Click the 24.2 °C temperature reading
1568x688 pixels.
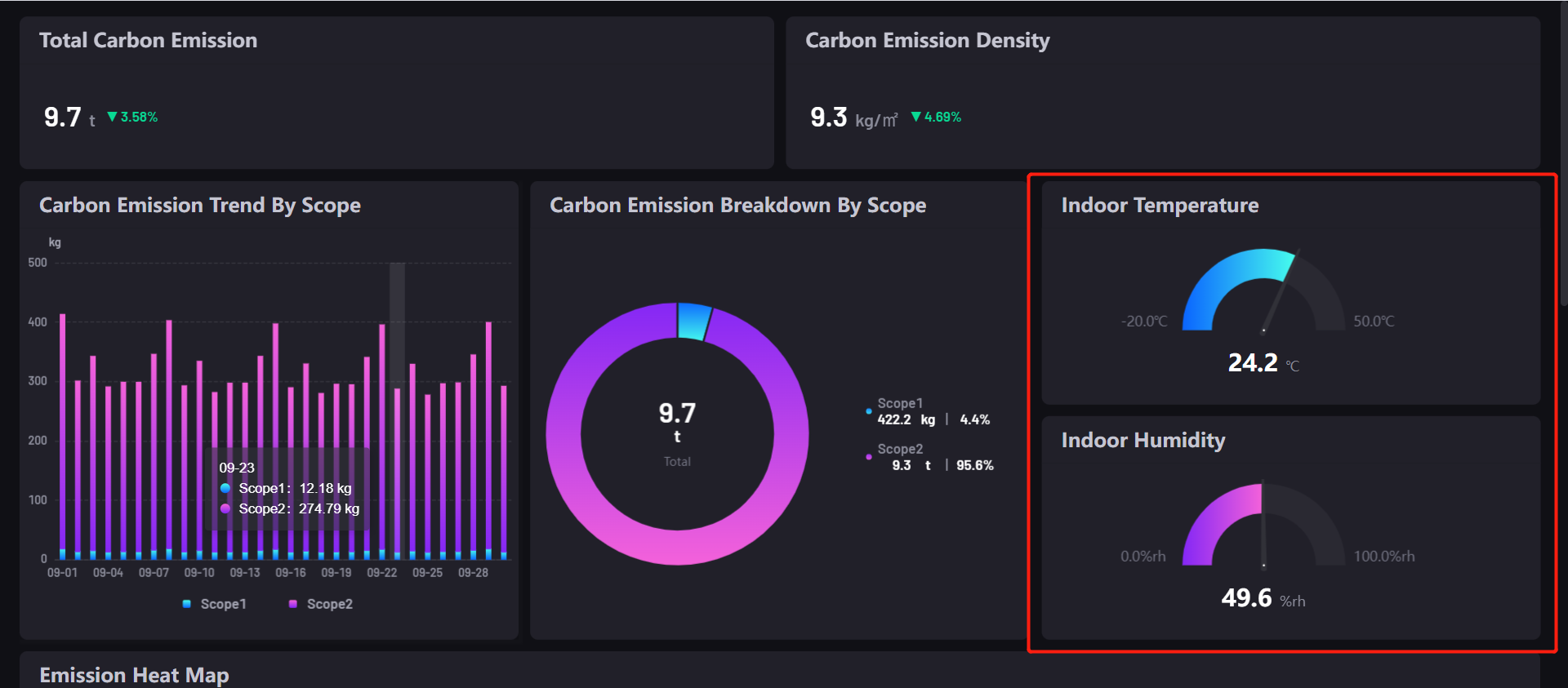(x=1253, y=362)
